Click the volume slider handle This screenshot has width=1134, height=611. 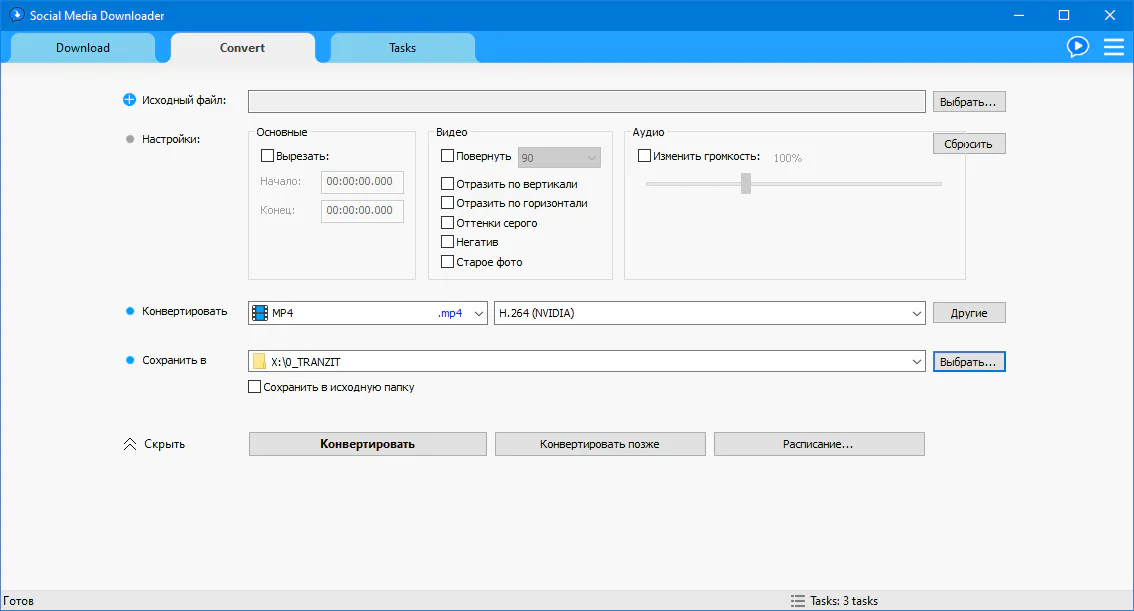click(x=745, y=183)
